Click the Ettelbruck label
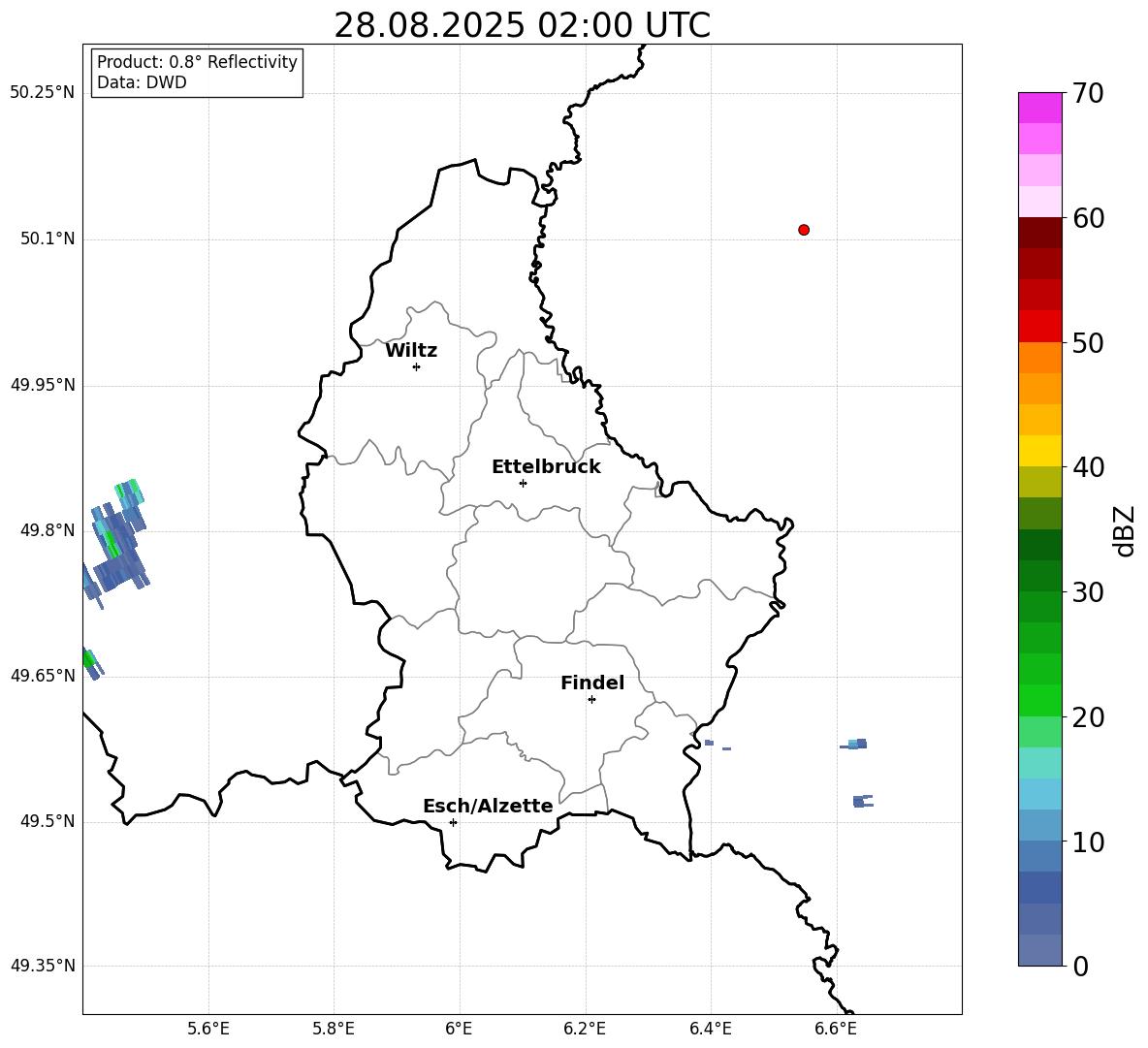Screen dimensions: 1148x1048 tap(546, 467)
